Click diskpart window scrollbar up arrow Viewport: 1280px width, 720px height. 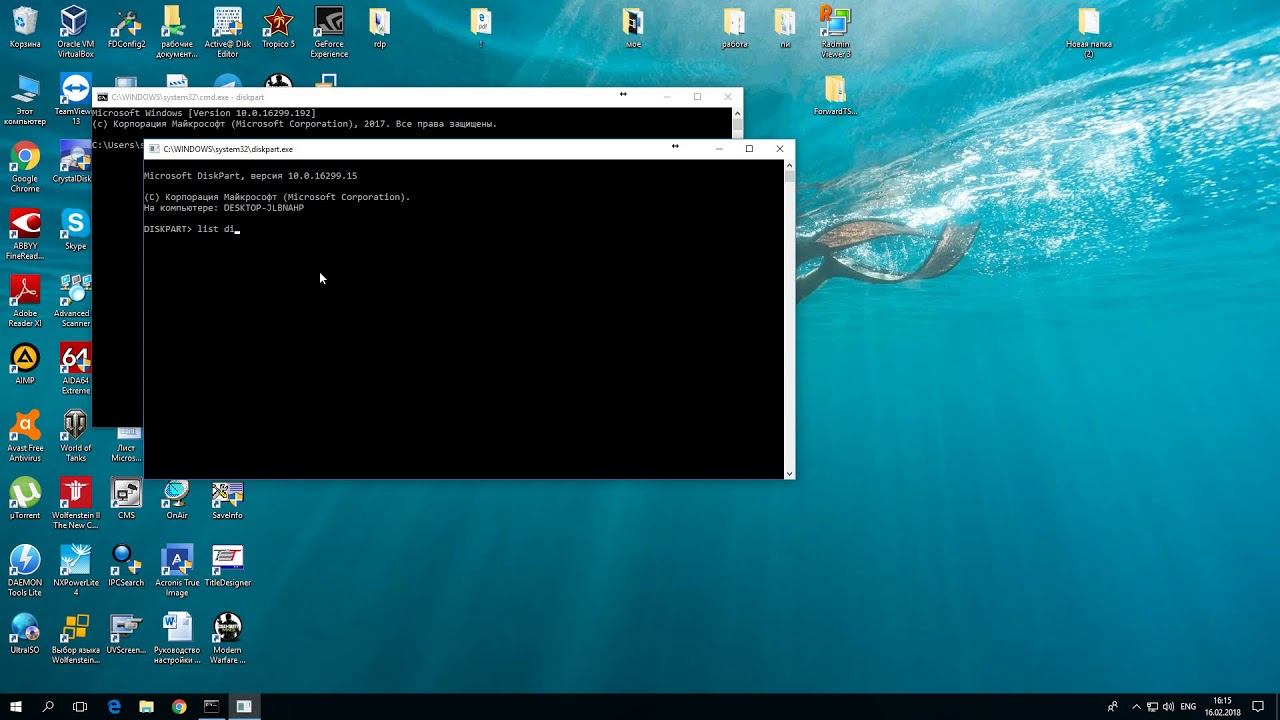click(789, 164)
